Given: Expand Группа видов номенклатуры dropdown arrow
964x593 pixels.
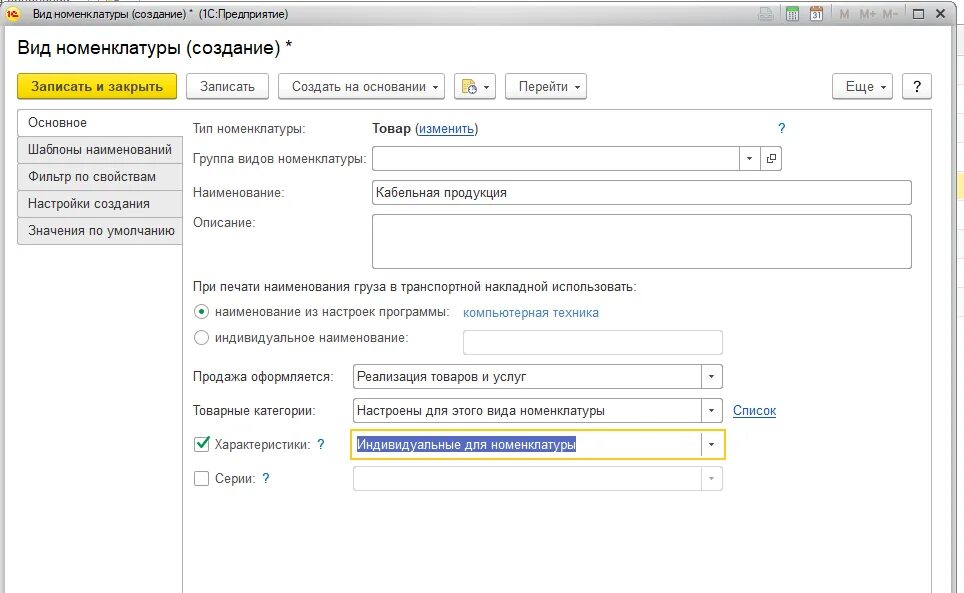Looking at the screenshot, I should pyautogui.click(x=749, y=159).
